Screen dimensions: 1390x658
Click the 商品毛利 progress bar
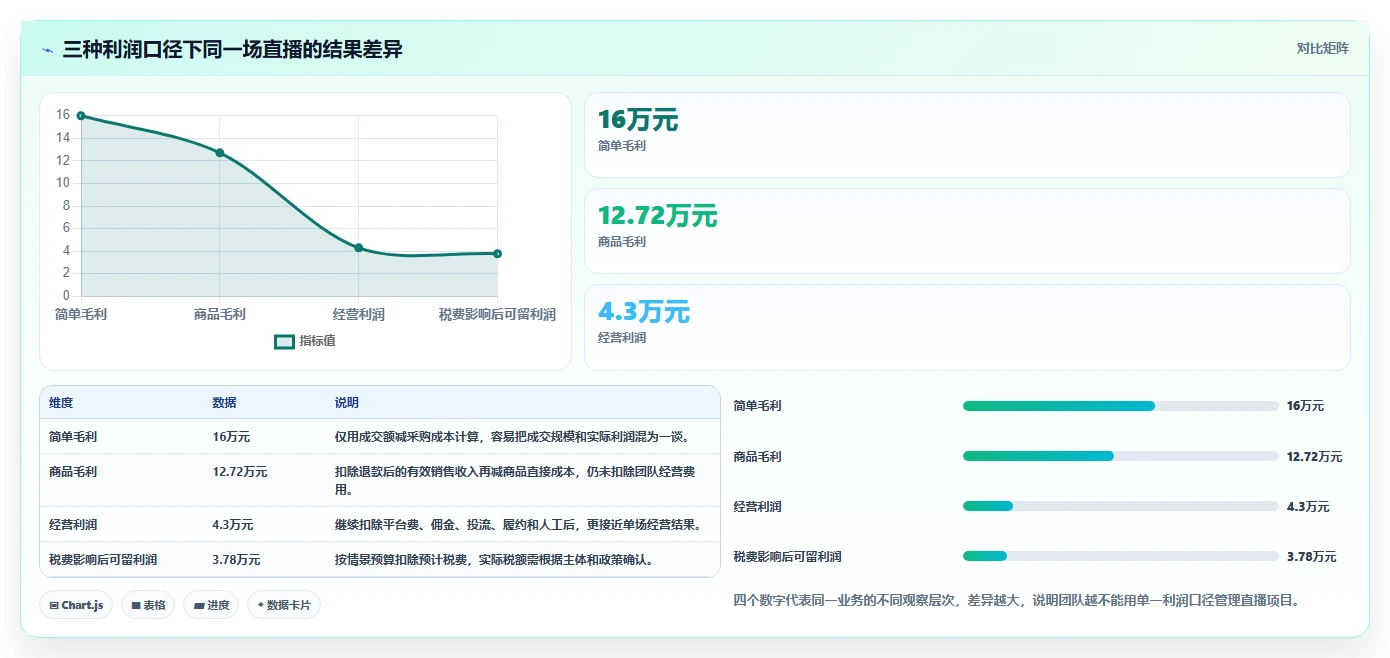pyautogui.click(x=1120, y=456)
